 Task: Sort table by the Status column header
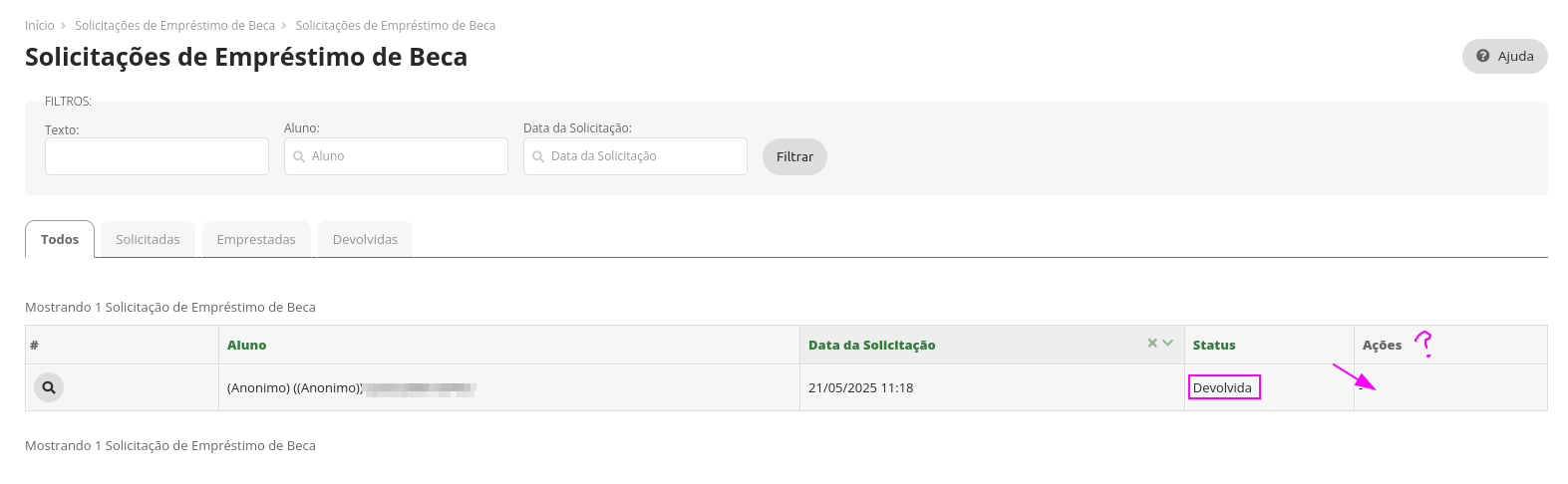point(1214,345)
